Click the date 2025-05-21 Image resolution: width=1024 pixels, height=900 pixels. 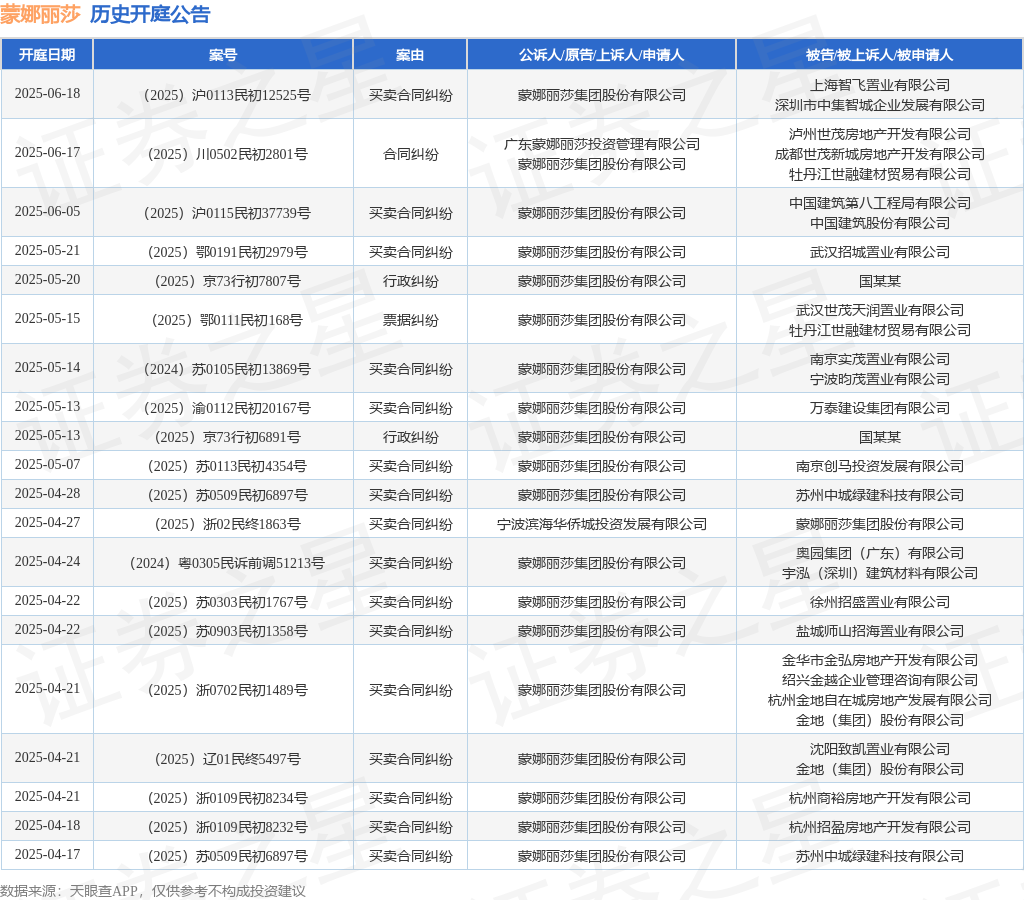pyautogui.click(x=47, y=250)
